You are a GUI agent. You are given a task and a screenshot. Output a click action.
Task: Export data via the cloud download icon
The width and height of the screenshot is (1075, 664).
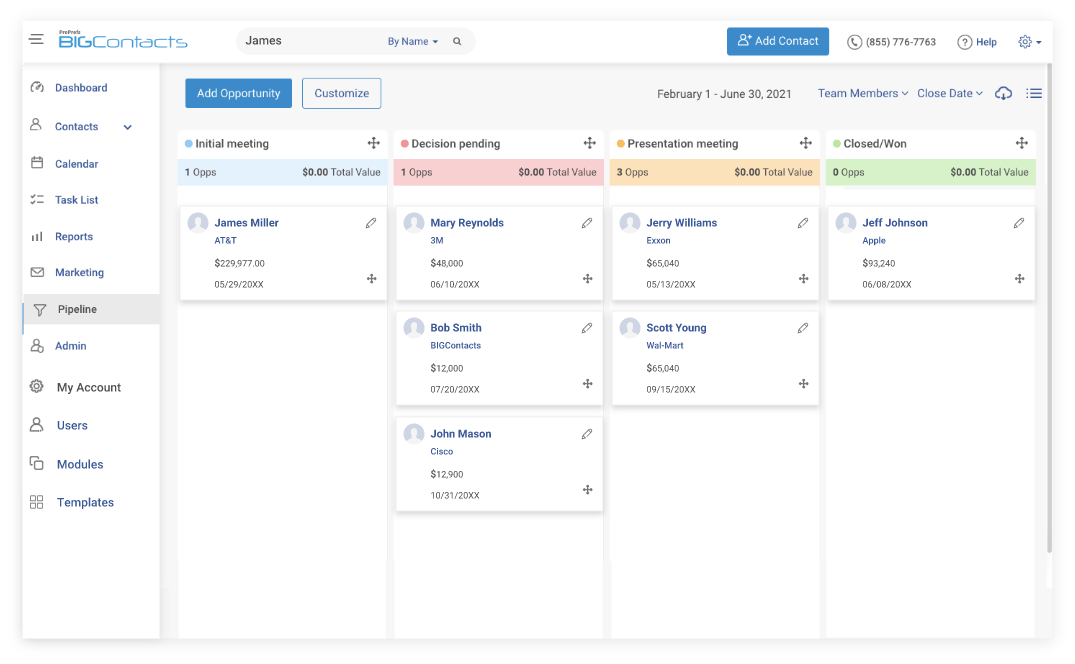(1003, 92)
